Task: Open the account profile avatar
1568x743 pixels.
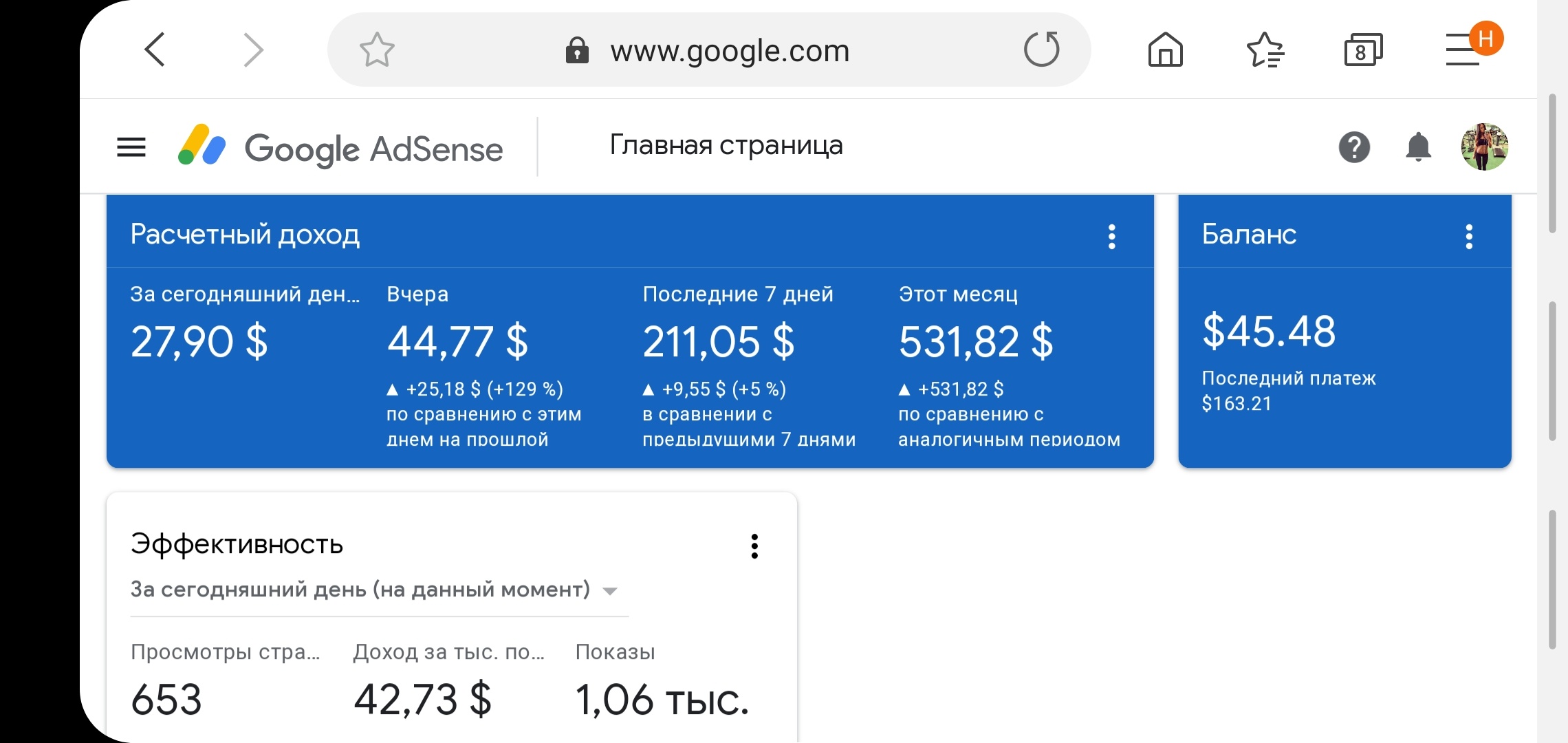Action: point(1484,147)
